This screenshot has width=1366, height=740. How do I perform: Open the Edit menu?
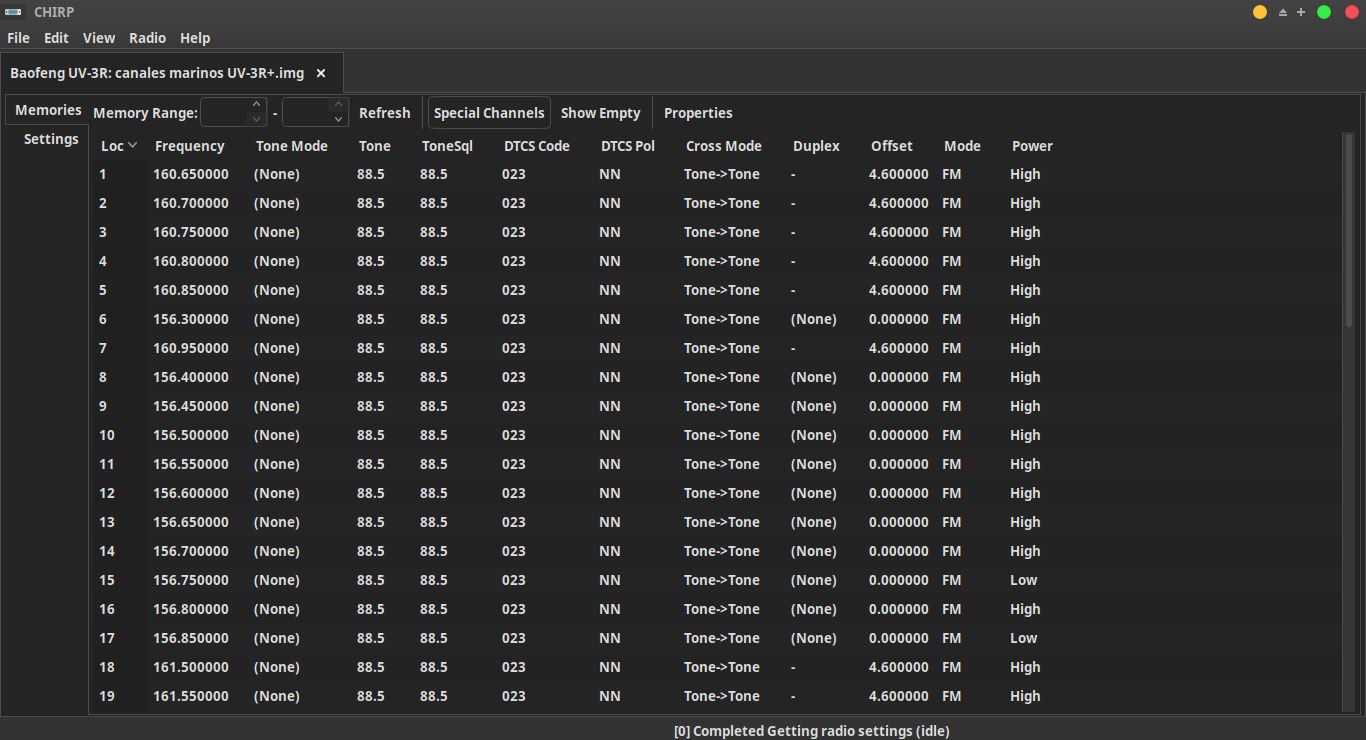[x=56, y=38]
